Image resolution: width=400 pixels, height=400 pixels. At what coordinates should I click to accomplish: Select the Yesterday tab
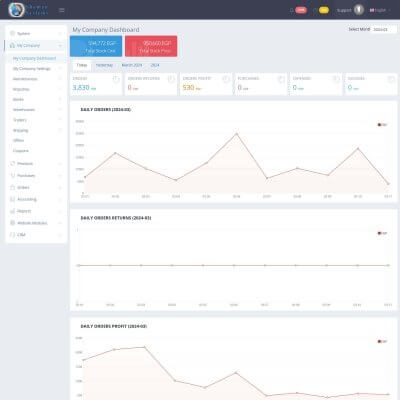coord(104,65)
